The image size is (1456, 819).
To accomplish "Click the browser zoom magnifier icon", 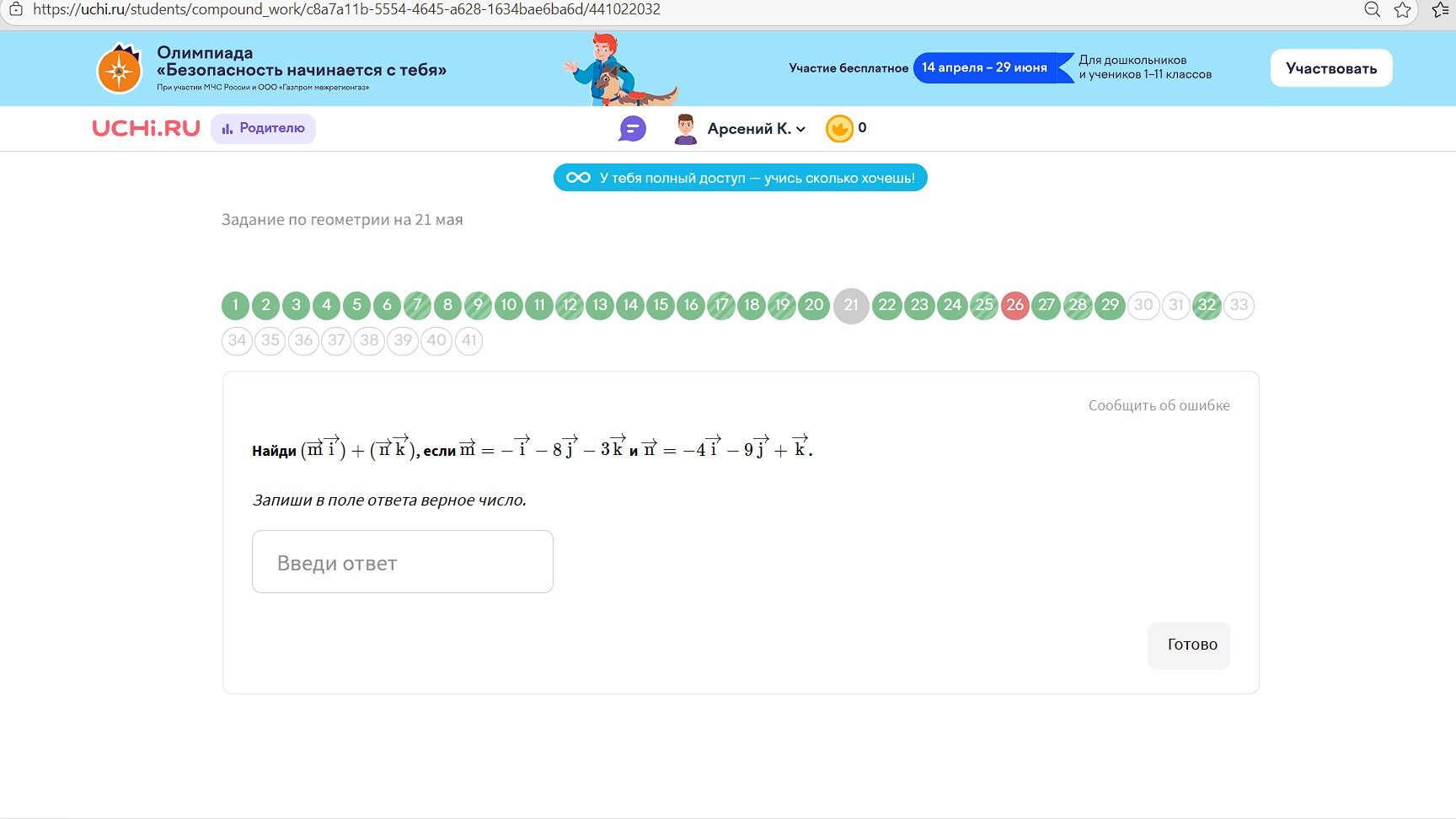I will click(1372, 9).
